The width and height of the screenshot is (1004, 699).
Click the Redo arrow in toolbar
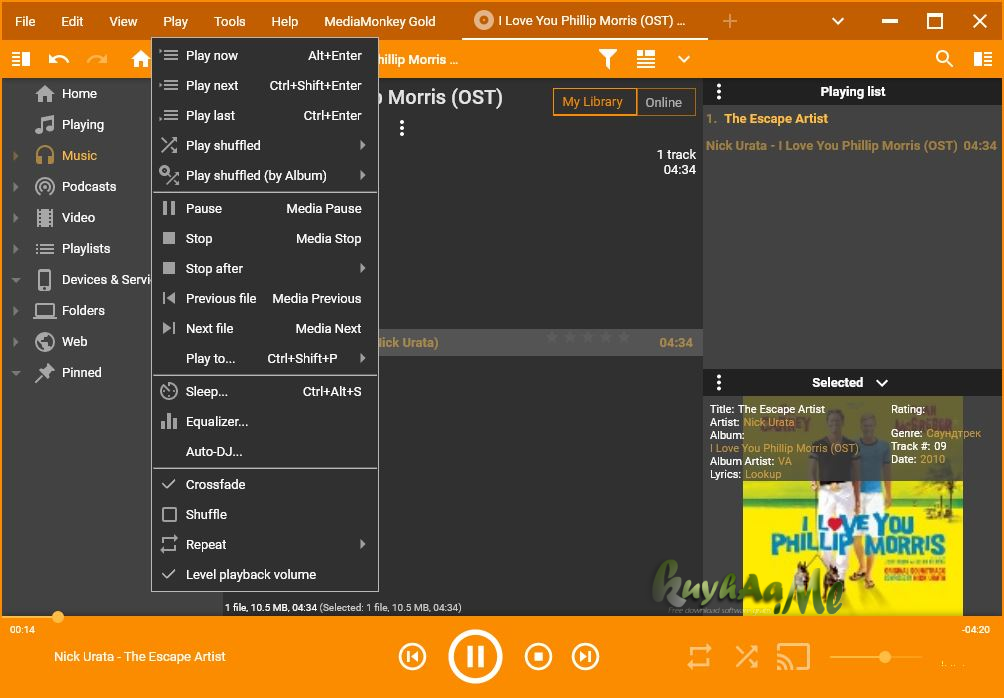point(97,60)
